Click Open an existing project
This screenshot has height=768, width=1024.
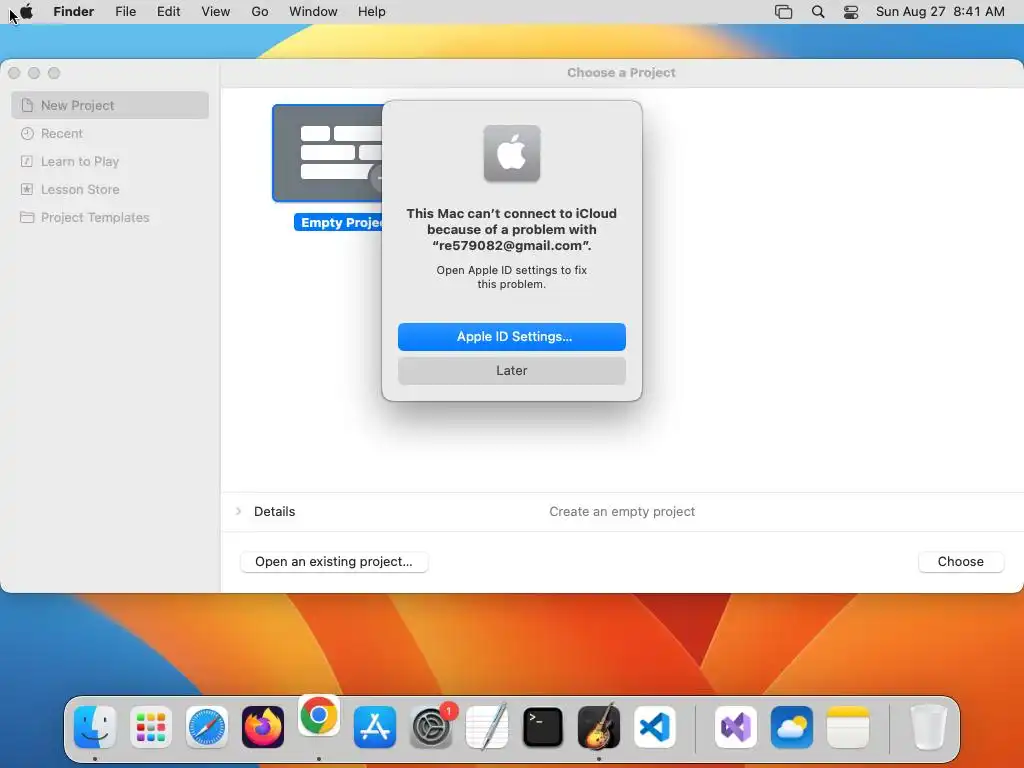pyautogui.click(x=334, y=562)
